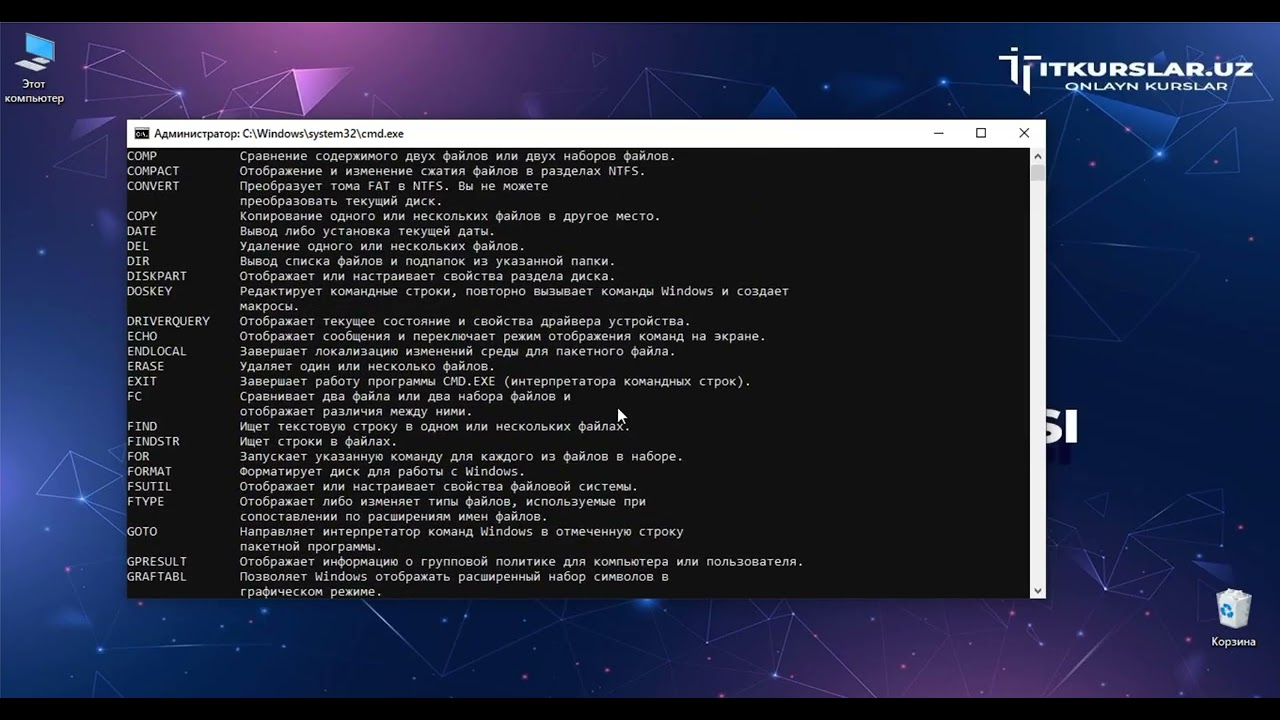
Task: Minimize the cmd.exe window
Action: [x=939, y=133]
